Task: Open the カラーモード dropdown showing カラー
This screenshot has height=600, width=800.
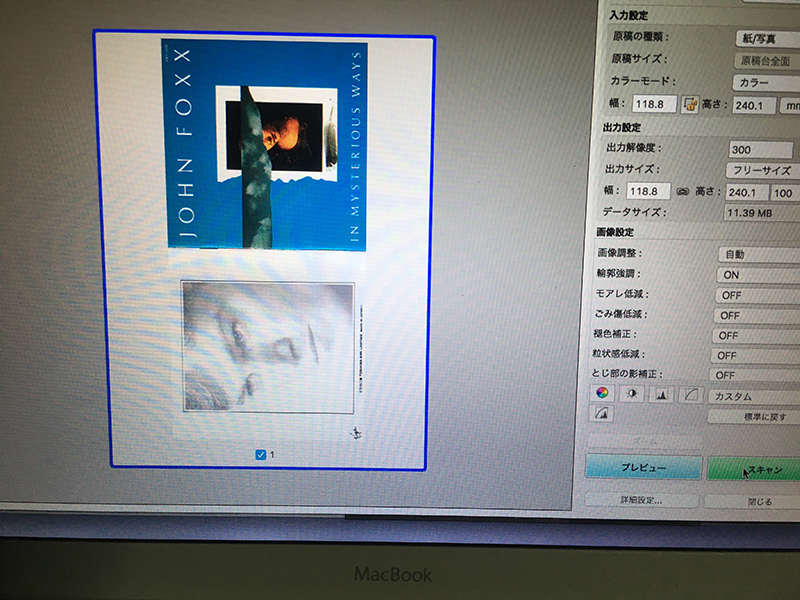Action: (766, 83)
